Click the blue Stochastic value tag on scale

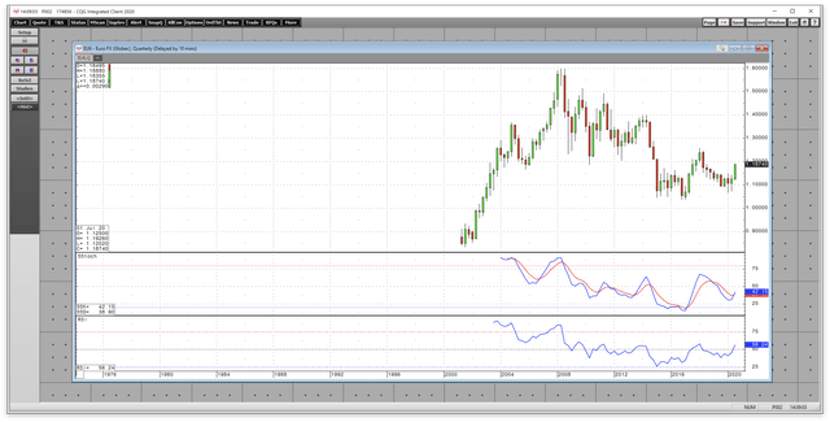[x=756, y=291]
